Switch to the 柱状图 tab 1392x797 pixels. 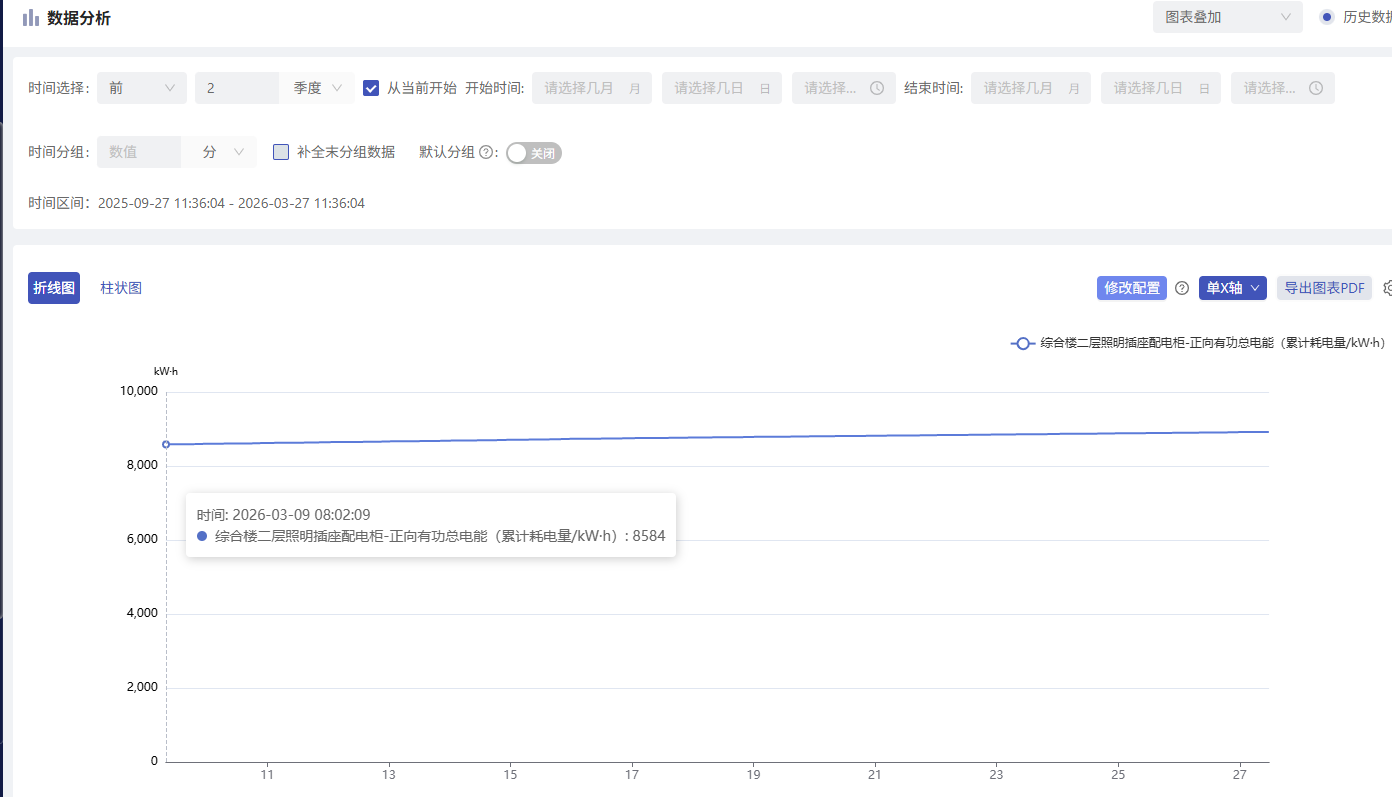121,288
